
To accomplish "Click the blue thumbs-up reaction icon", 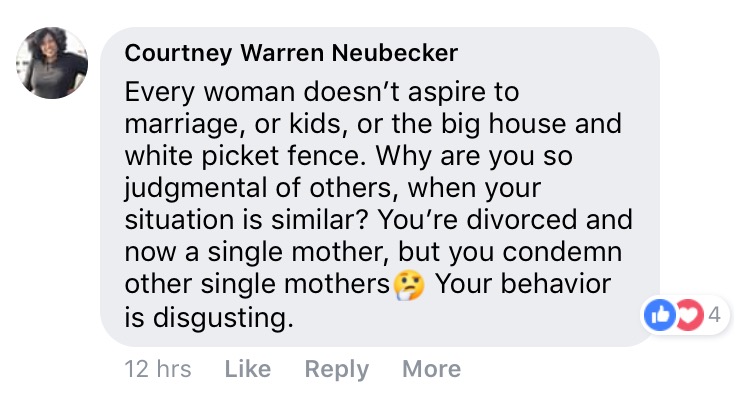I will tap(660, 316).
